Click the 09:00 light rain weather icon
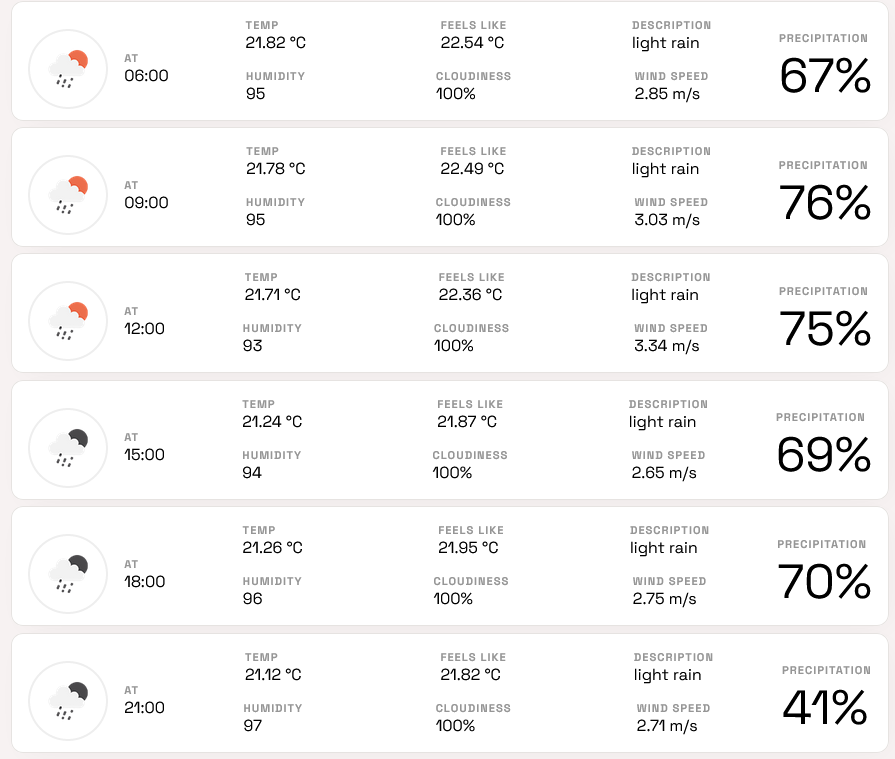895x759 pixels. click(68, 195)
